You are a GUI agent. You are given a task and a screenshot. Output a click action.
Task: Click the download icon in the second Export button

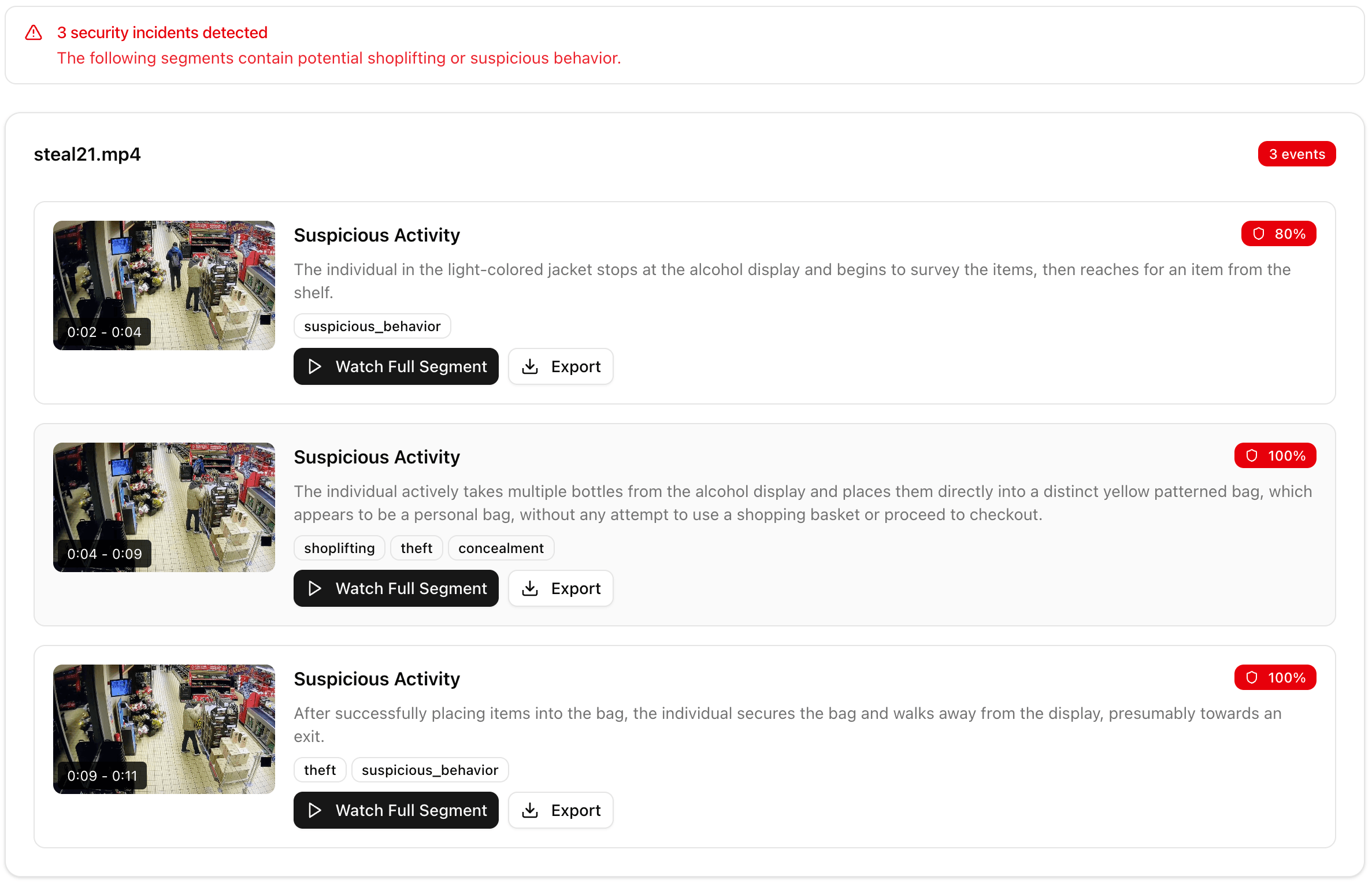(x=530, y=588)
